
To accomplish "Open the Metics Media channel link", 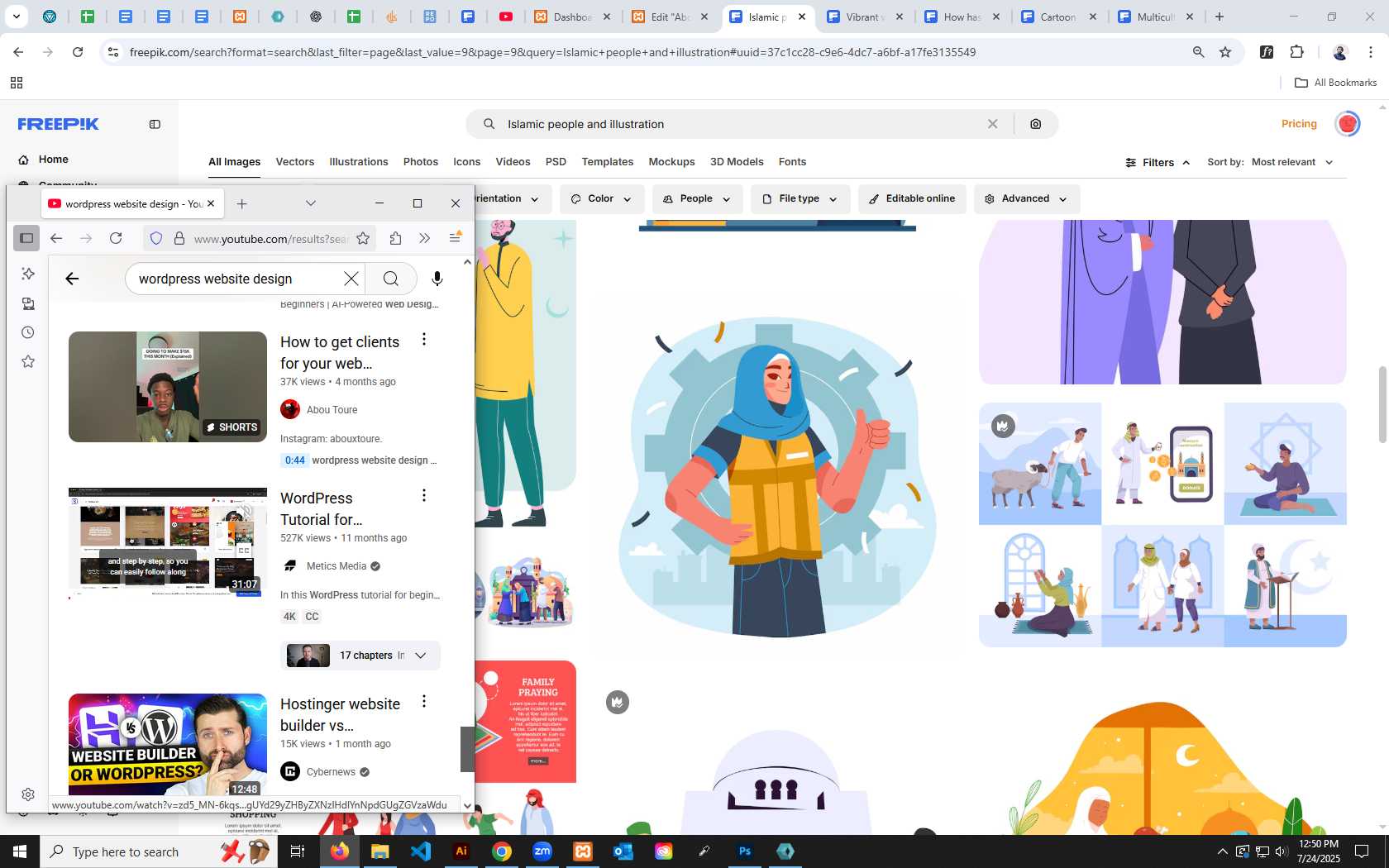I will 337,566.
